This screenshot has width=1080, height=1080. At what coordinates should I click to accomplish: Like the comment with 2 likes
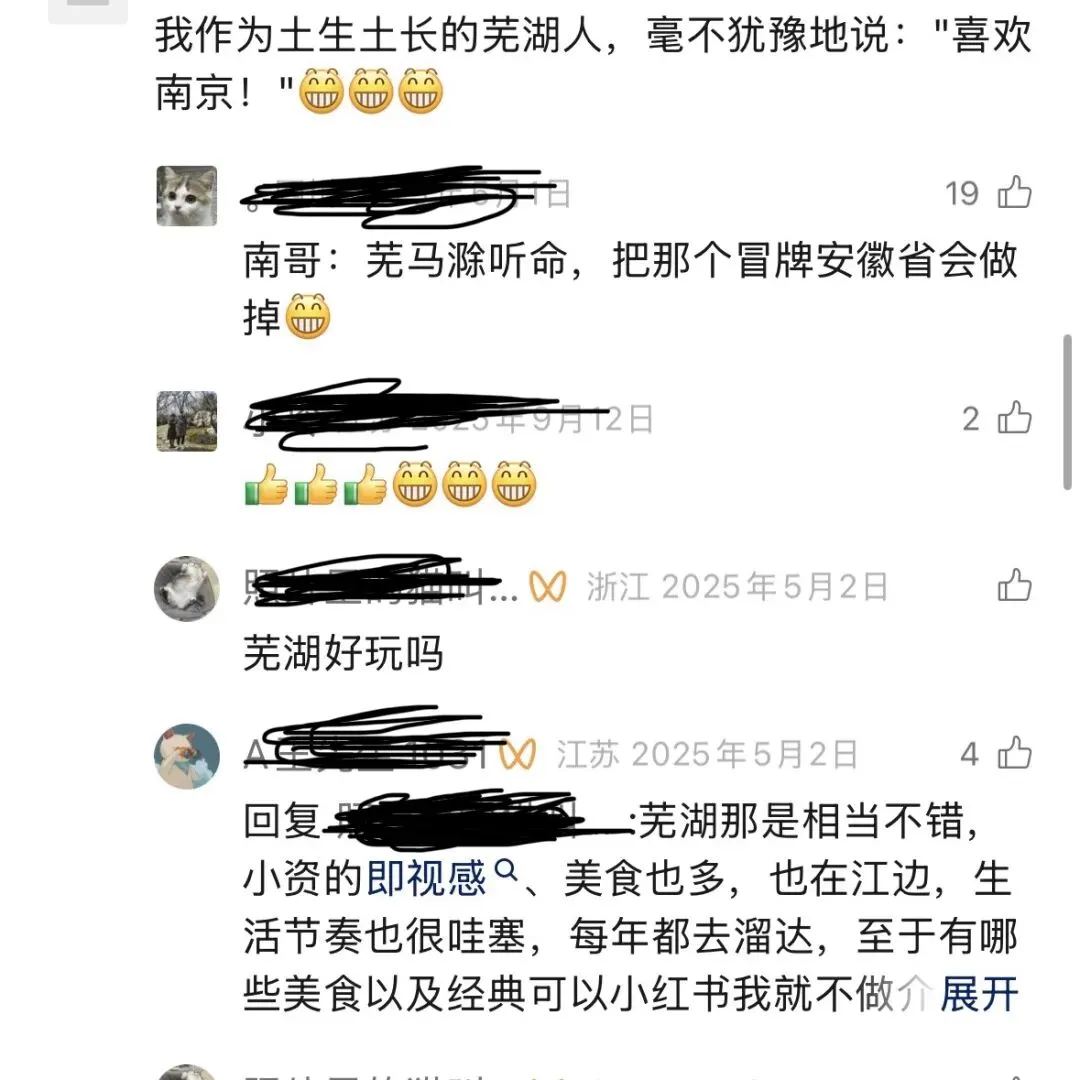click(x=1015, y=417)
